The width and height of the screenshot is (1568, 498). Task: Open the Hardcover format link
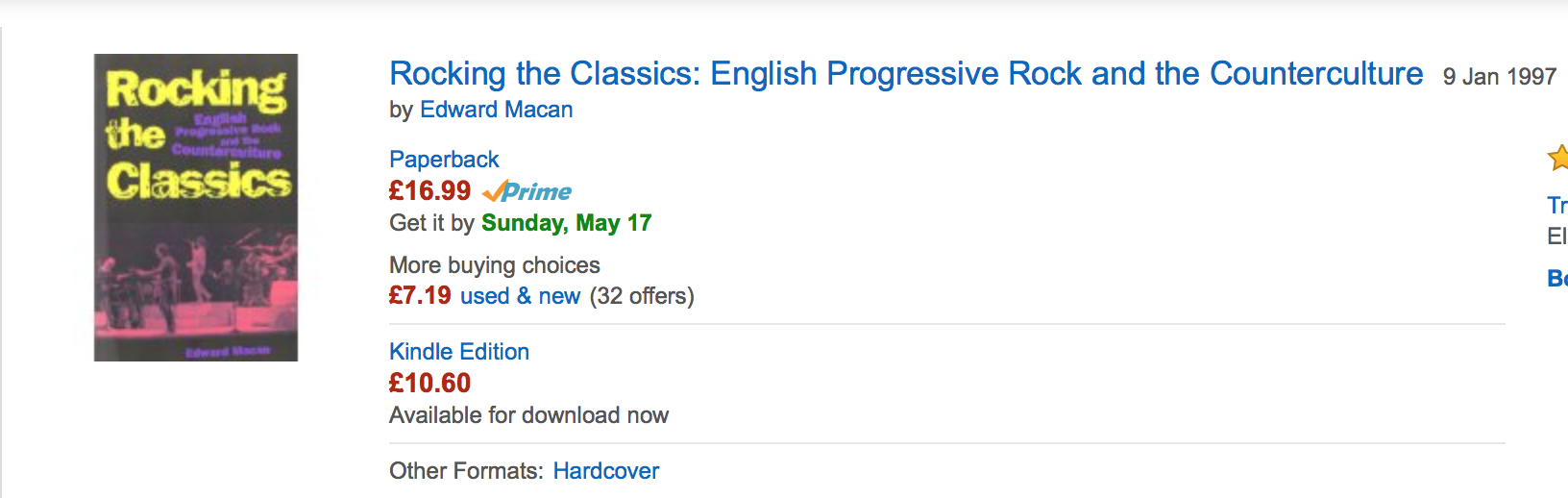(x=606, y=471)
